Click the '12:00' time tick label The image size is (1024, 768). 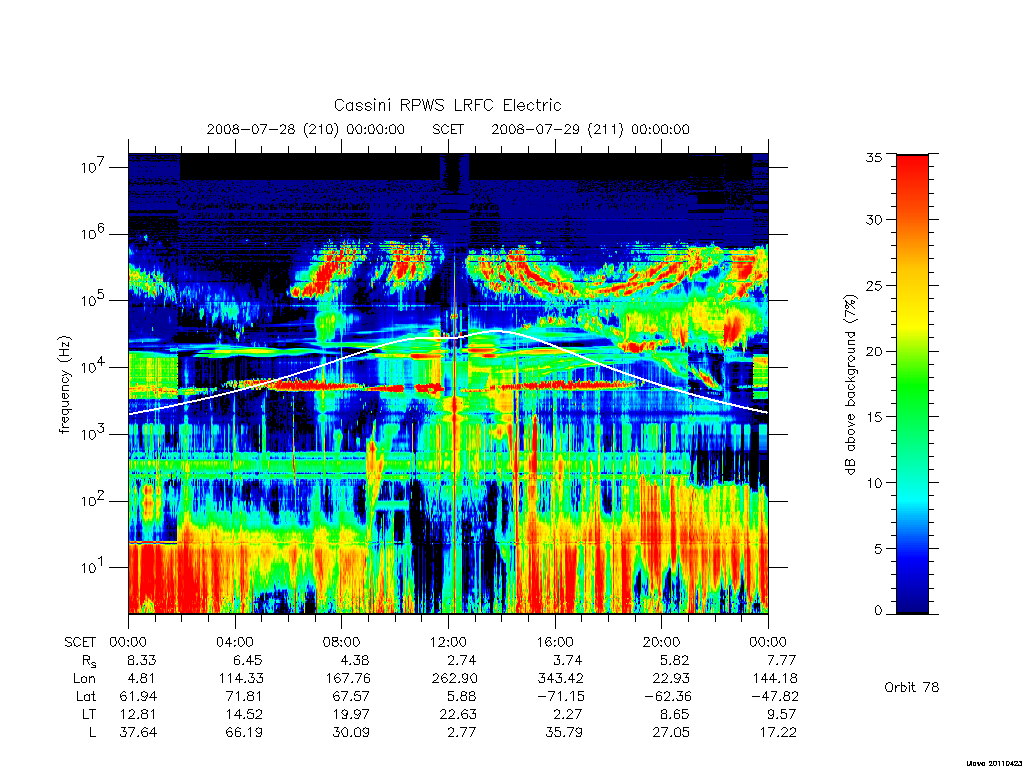tap(448, 642)
